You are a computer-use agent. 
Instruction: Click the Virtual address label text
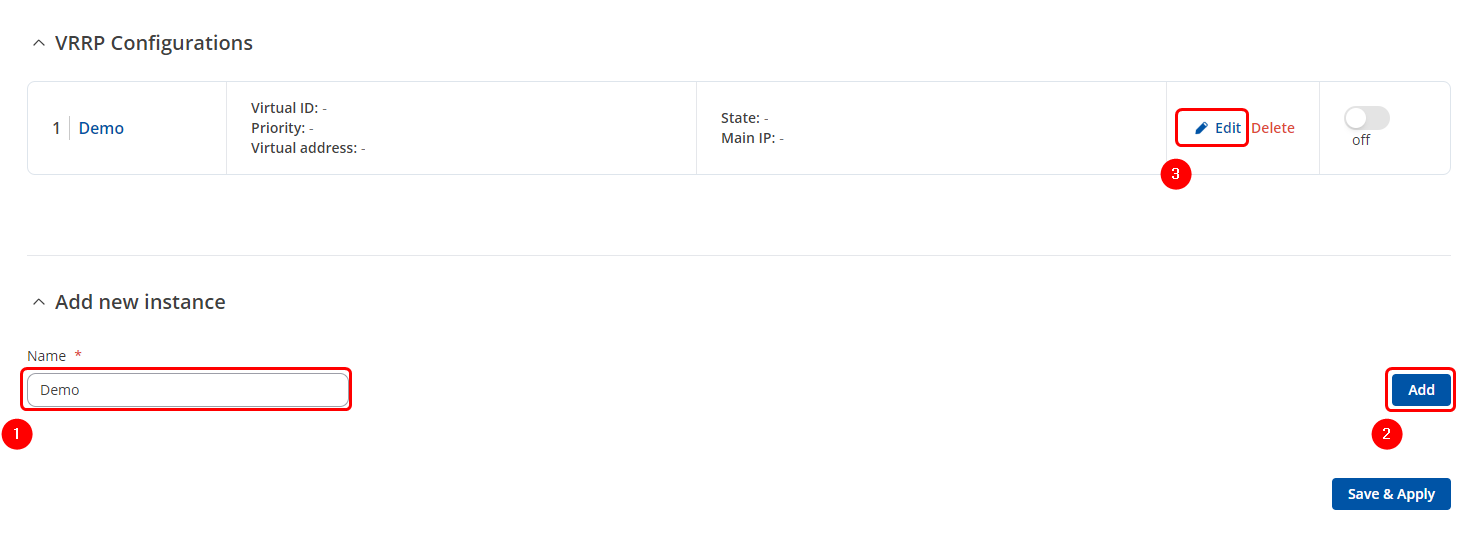[304, 148]
